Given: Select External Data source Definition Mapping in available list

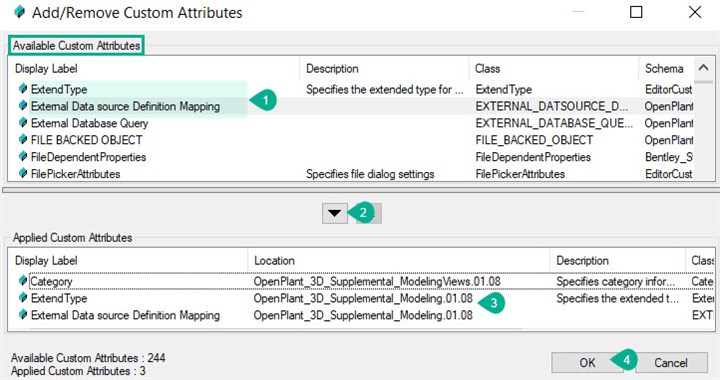Looking at the screenshot, I should tap(125, 106).
